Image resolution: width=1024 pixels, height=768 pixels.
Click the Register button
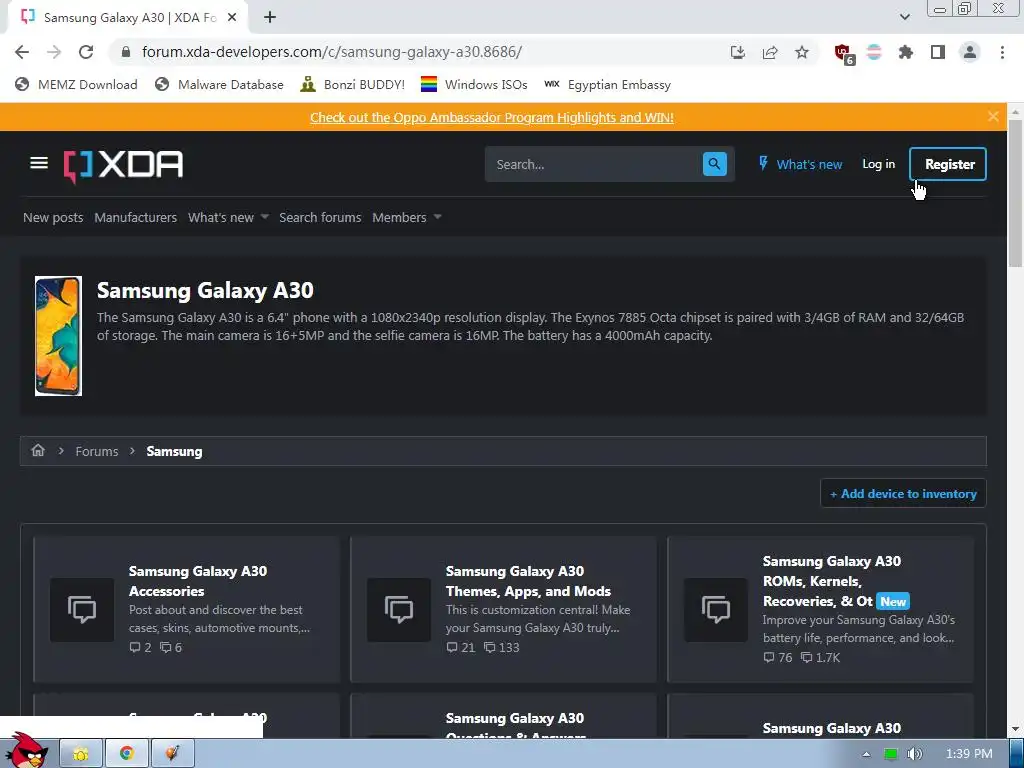[x=948, y=164]
